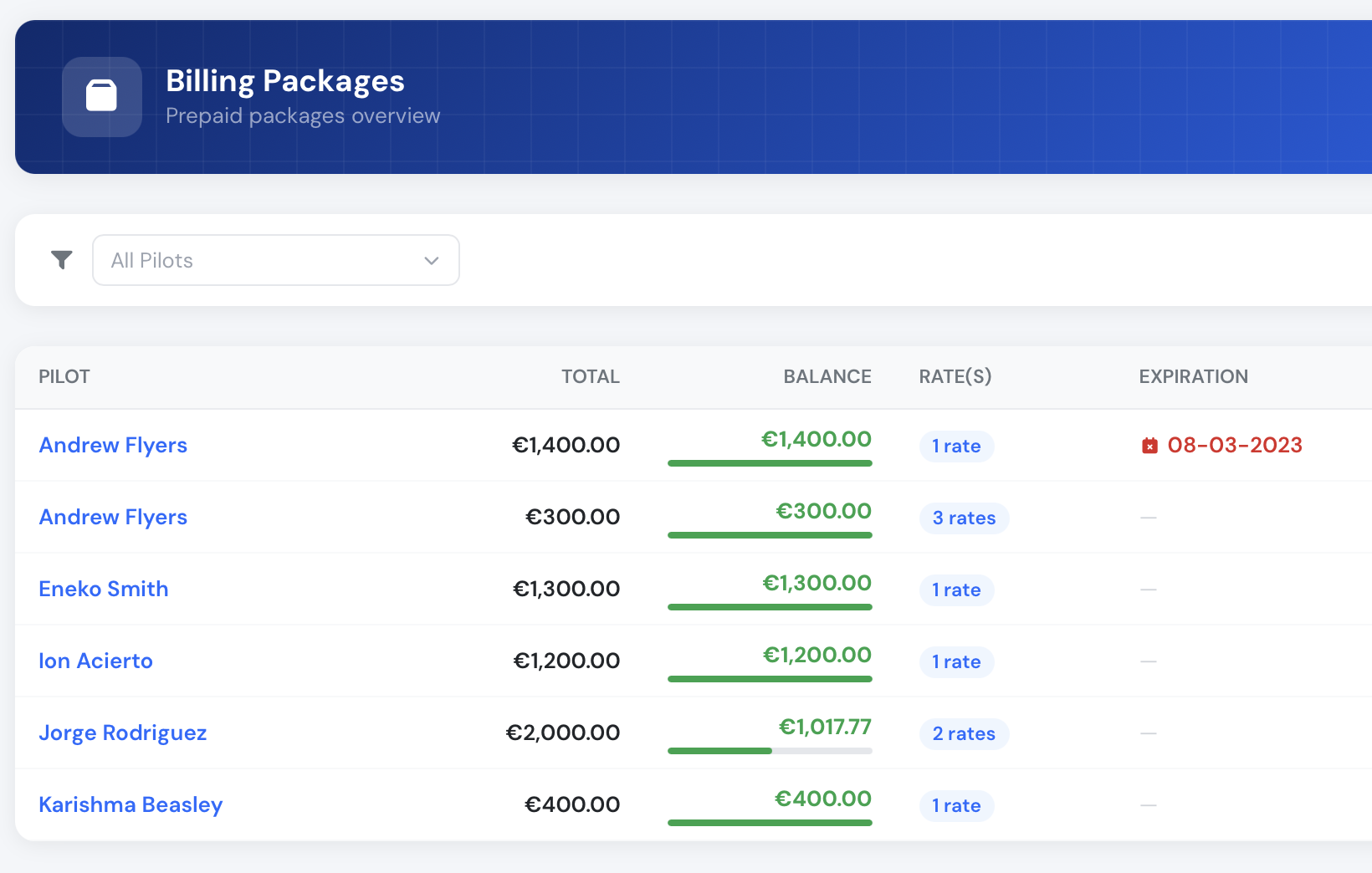Click the 1 rate badge for Eneko Smith
The height and width of the screenshot is (873, 1372).
click(957, 590)
